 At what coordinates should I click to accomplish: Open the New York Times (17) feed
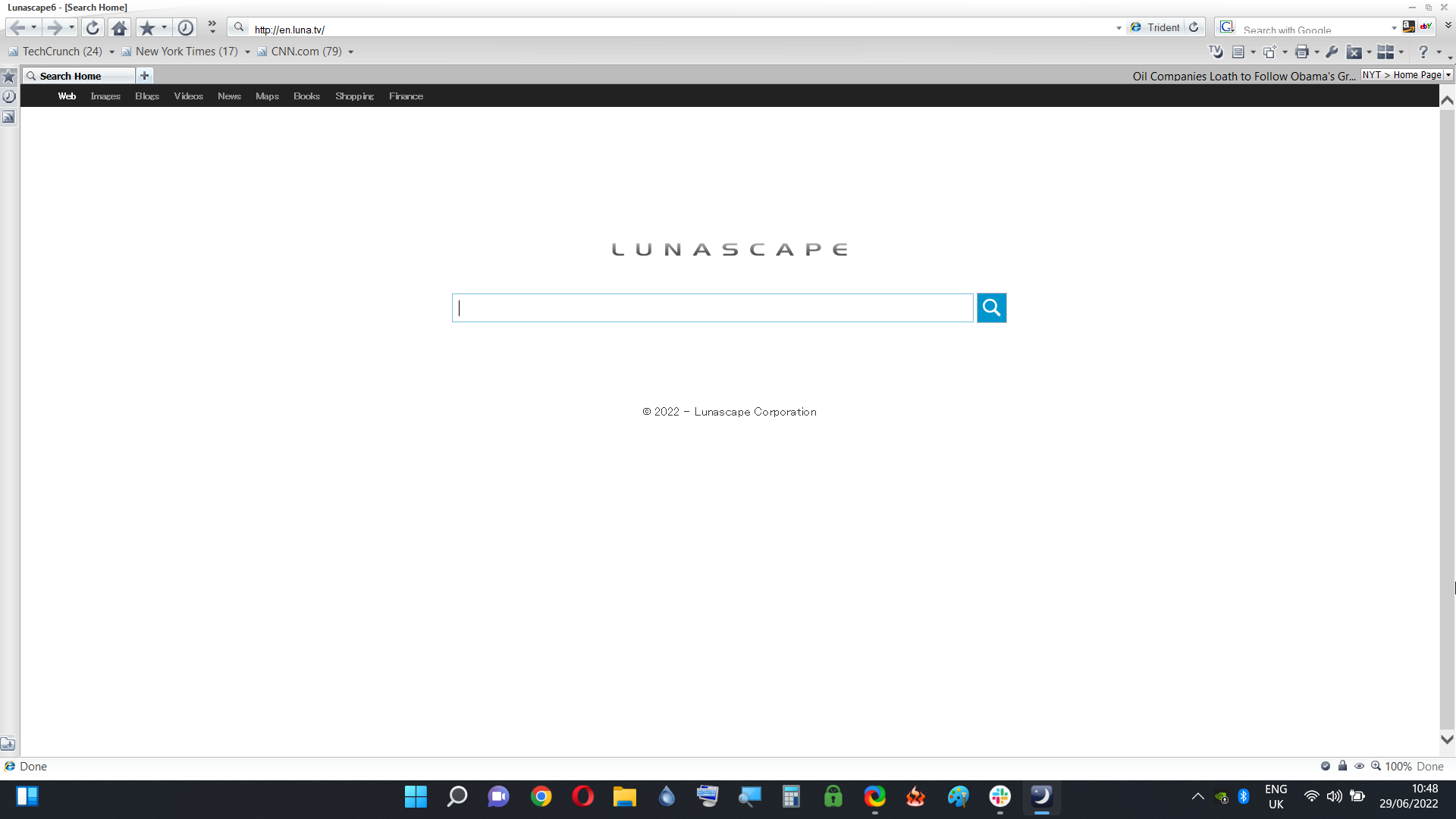(180, 52)
